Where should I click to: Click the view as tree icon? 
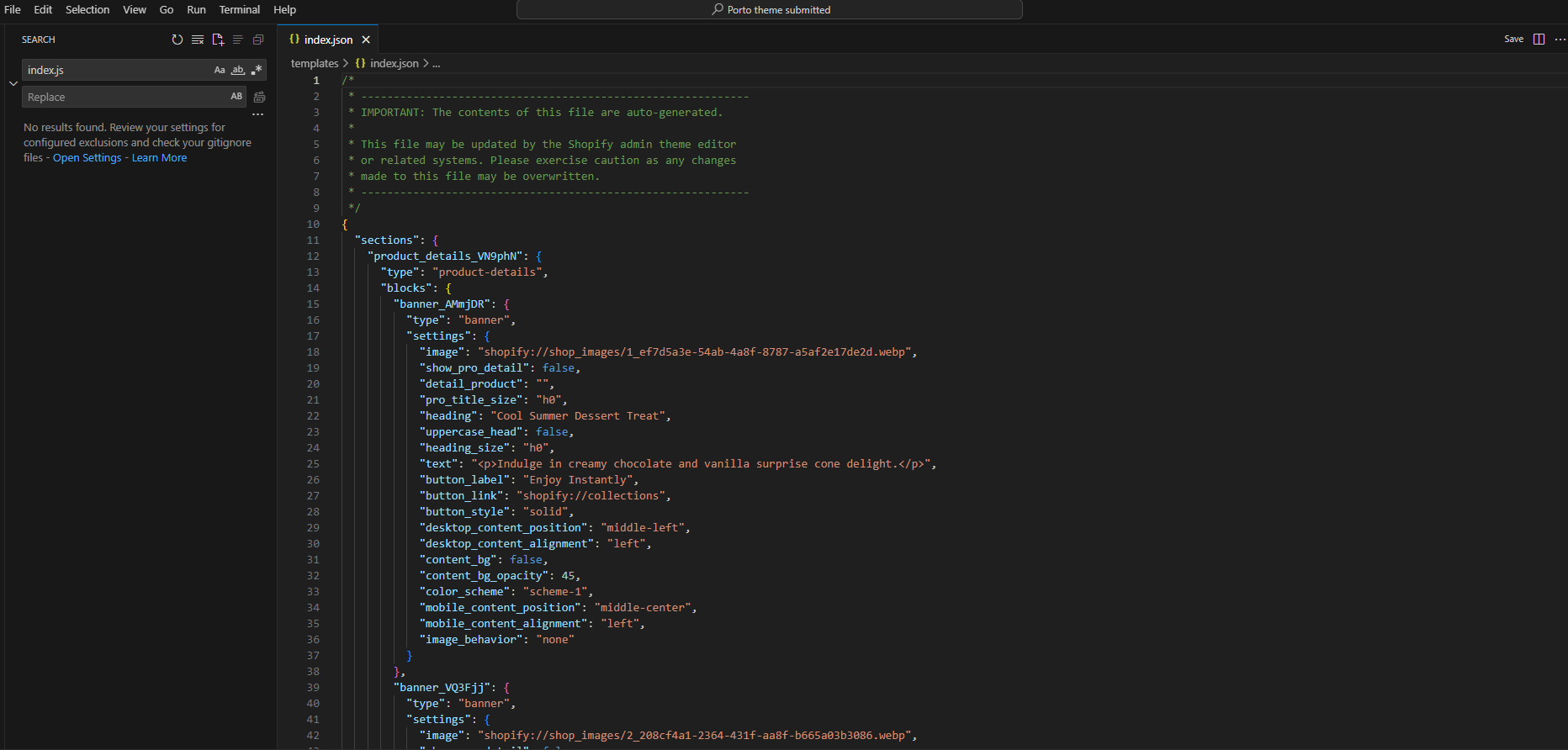point(238,40)
